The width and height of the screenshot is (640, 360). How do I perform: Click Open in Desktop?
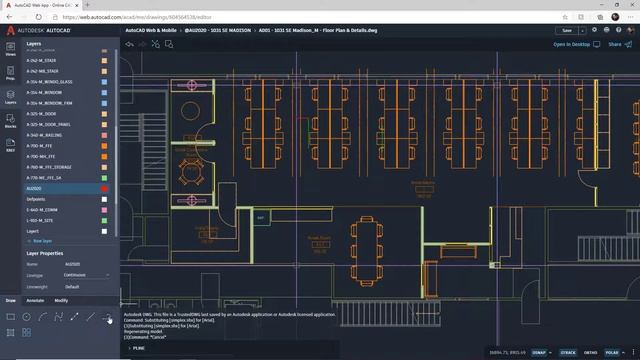tap(576, 44)
